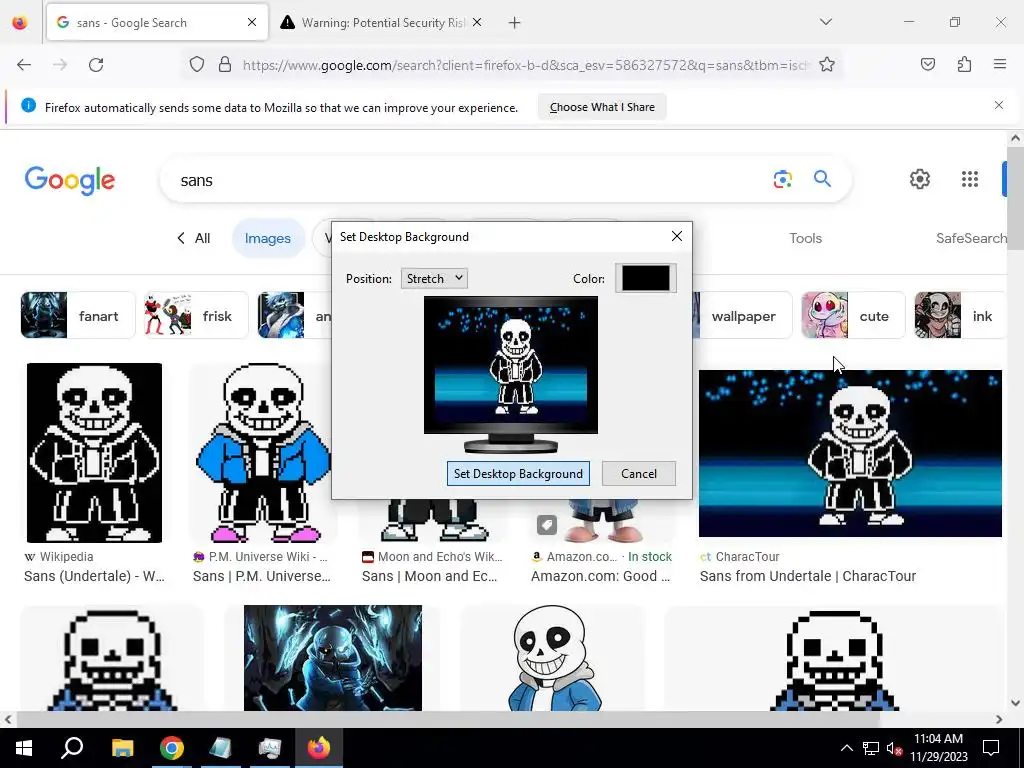Open the Wikipedia Sans pixel art thumbnail
The height and width of the screenshot is (768, 1024).
tap(94, 453)
